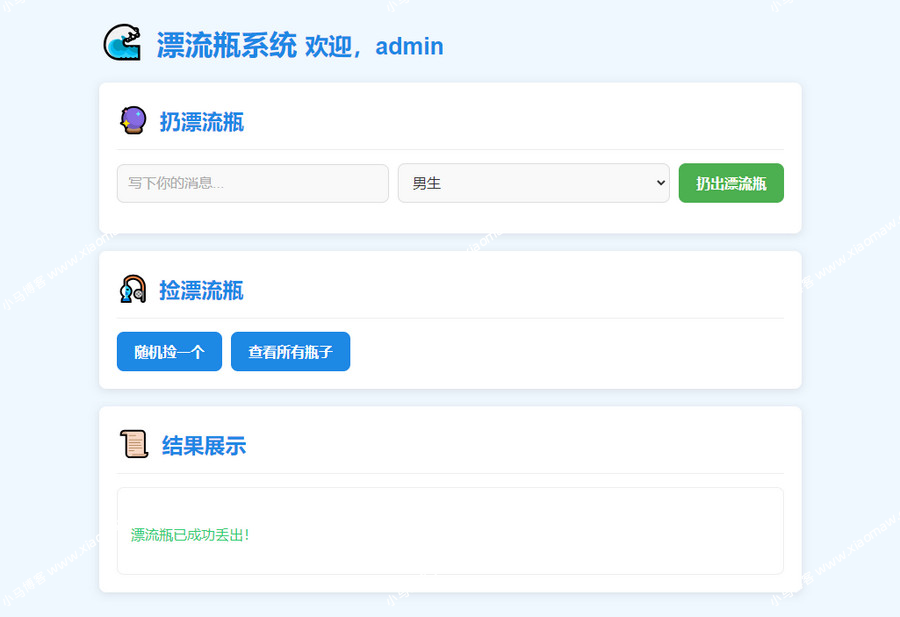Click the wave logo icon in header
Image resolution: width=900 pixels, height=617 pixels.
click(x=122, y=43)
